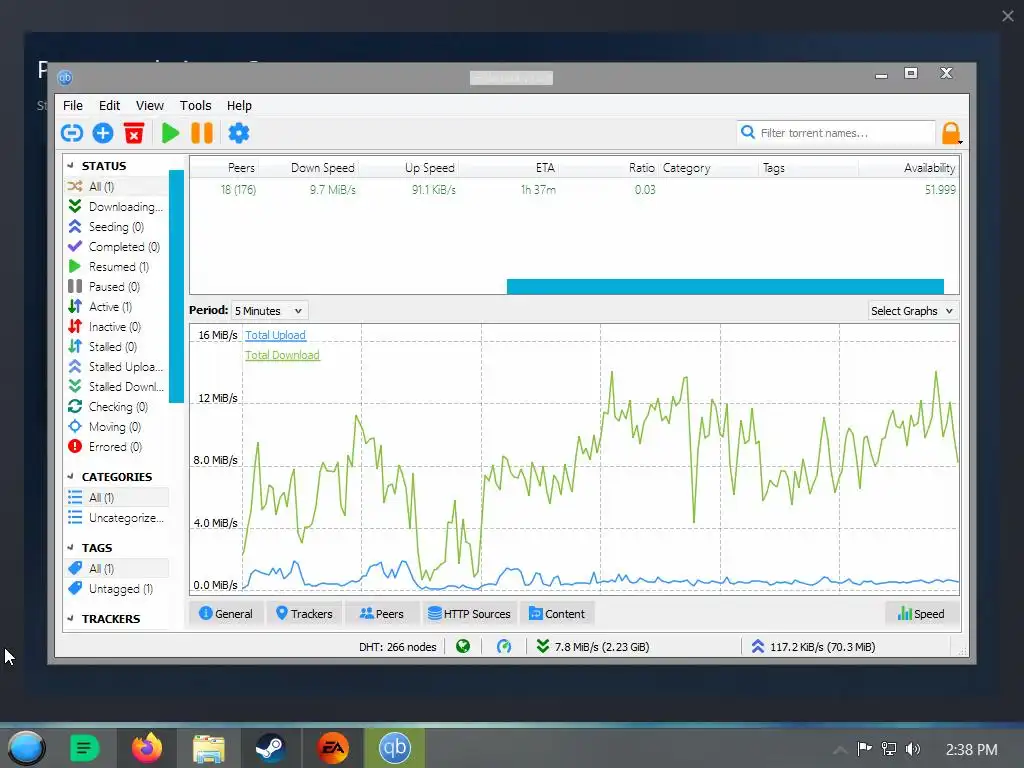Select the Completed (0) status filter
Image resolution: width=1024 pixels, height=768 pixels.
pos(116,247)
